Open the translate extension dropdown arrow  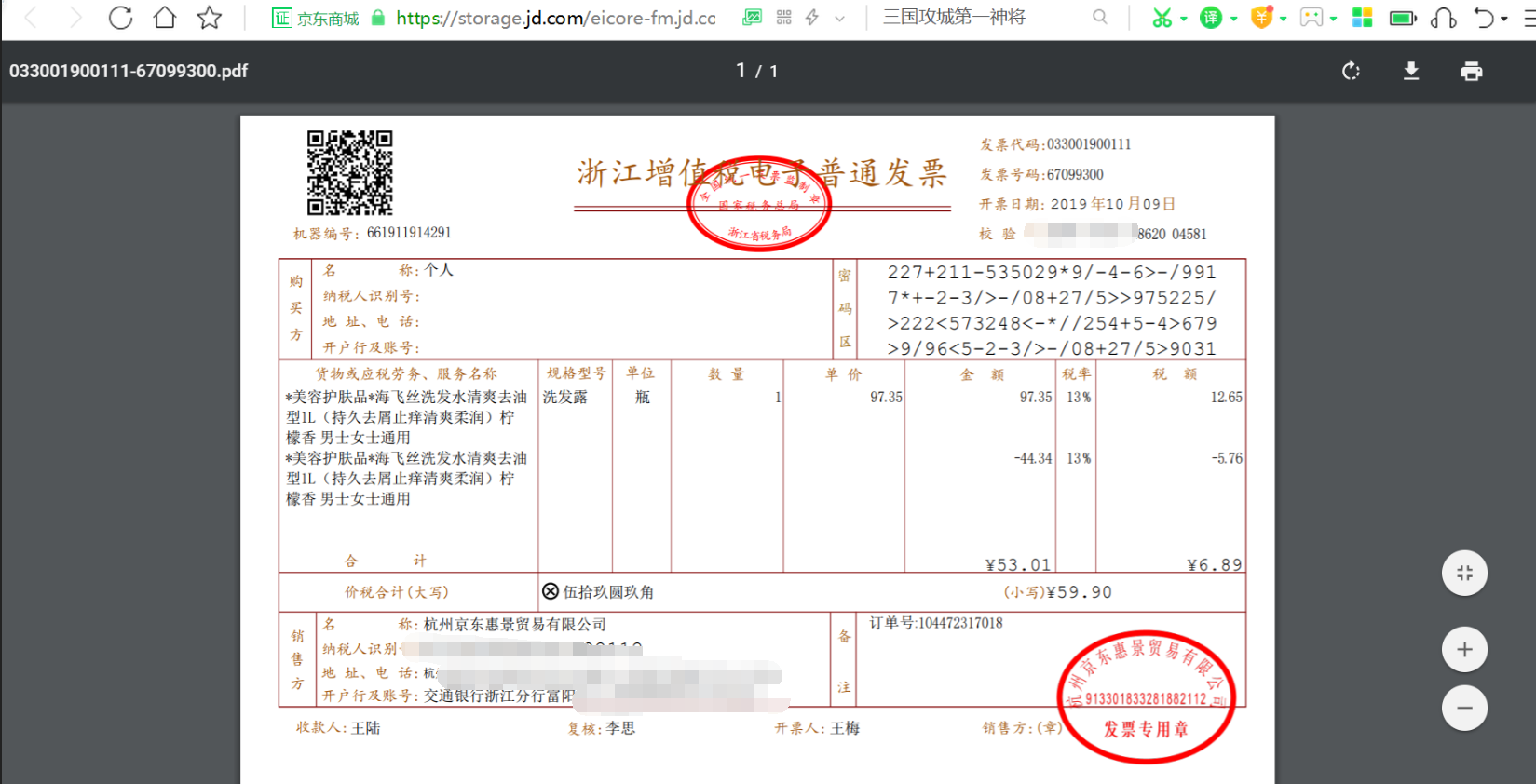tap(1234, 19)
